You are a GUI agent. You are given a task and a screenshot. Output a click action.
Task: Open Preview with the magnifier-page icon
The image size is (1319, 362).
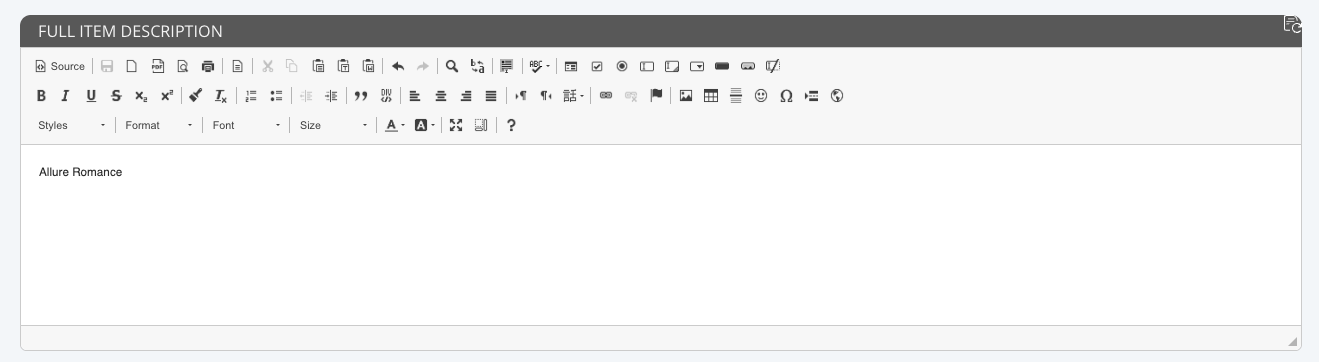pyautogui.click(x=183, y=66)
